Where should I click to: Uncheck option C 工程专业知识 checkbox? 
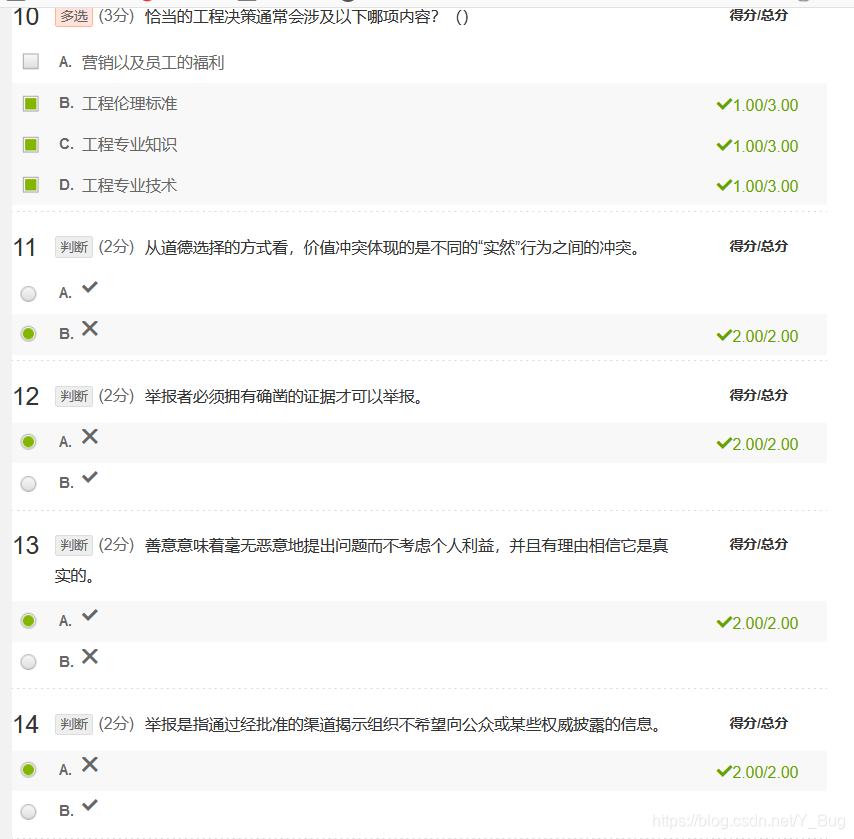click(30, 144)
